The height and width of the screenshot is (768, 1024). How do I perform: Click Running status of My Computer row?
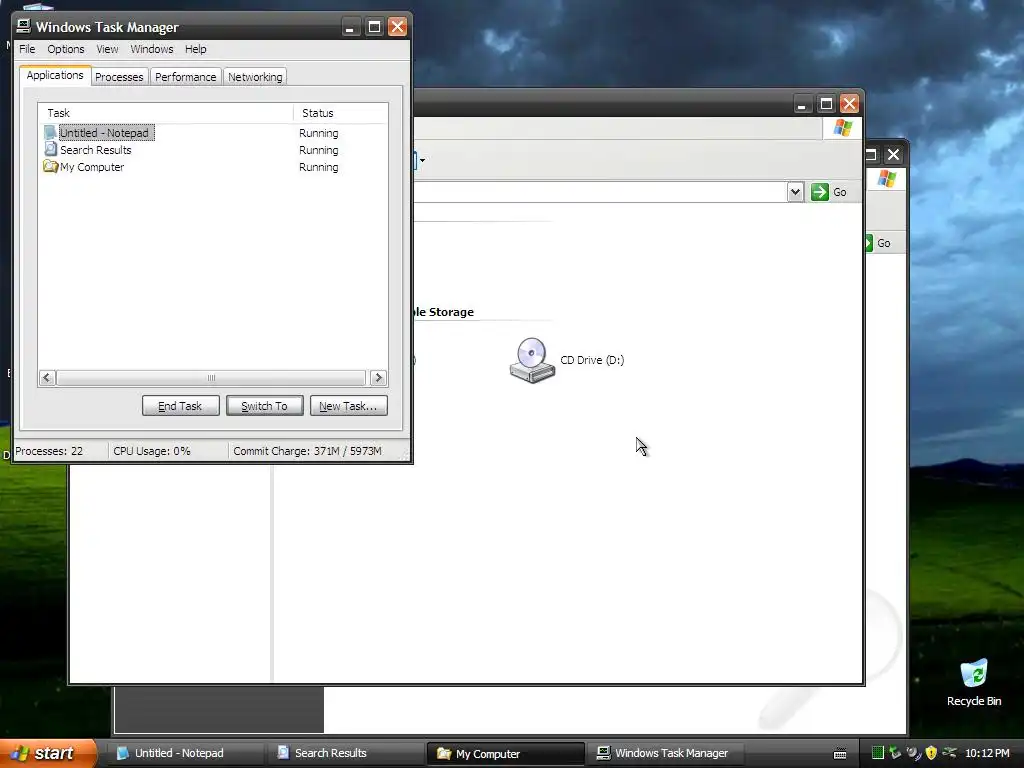coord(319,167)
